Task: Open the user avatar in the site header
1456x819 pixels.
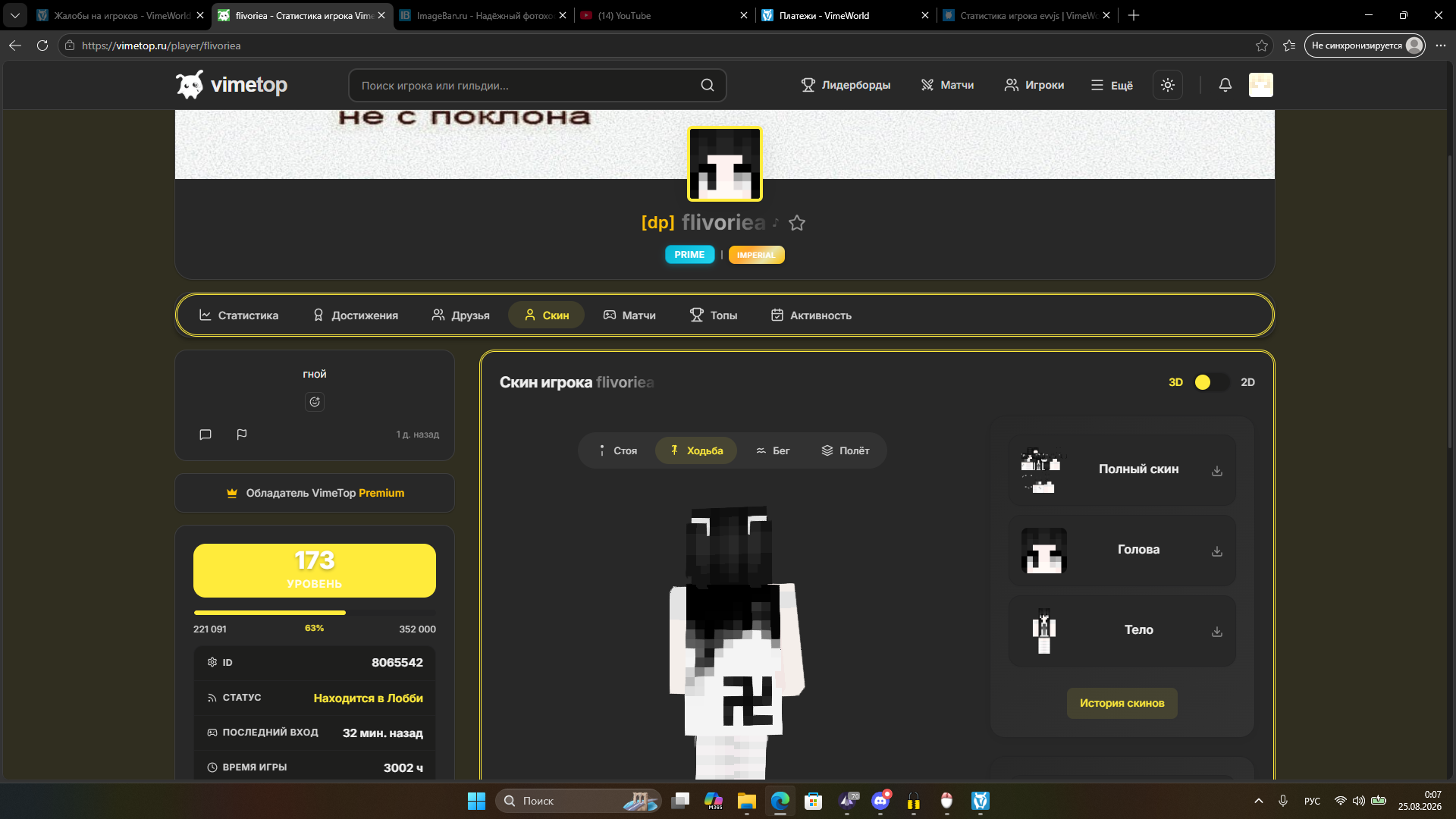Action: [x=1260, y=85]
